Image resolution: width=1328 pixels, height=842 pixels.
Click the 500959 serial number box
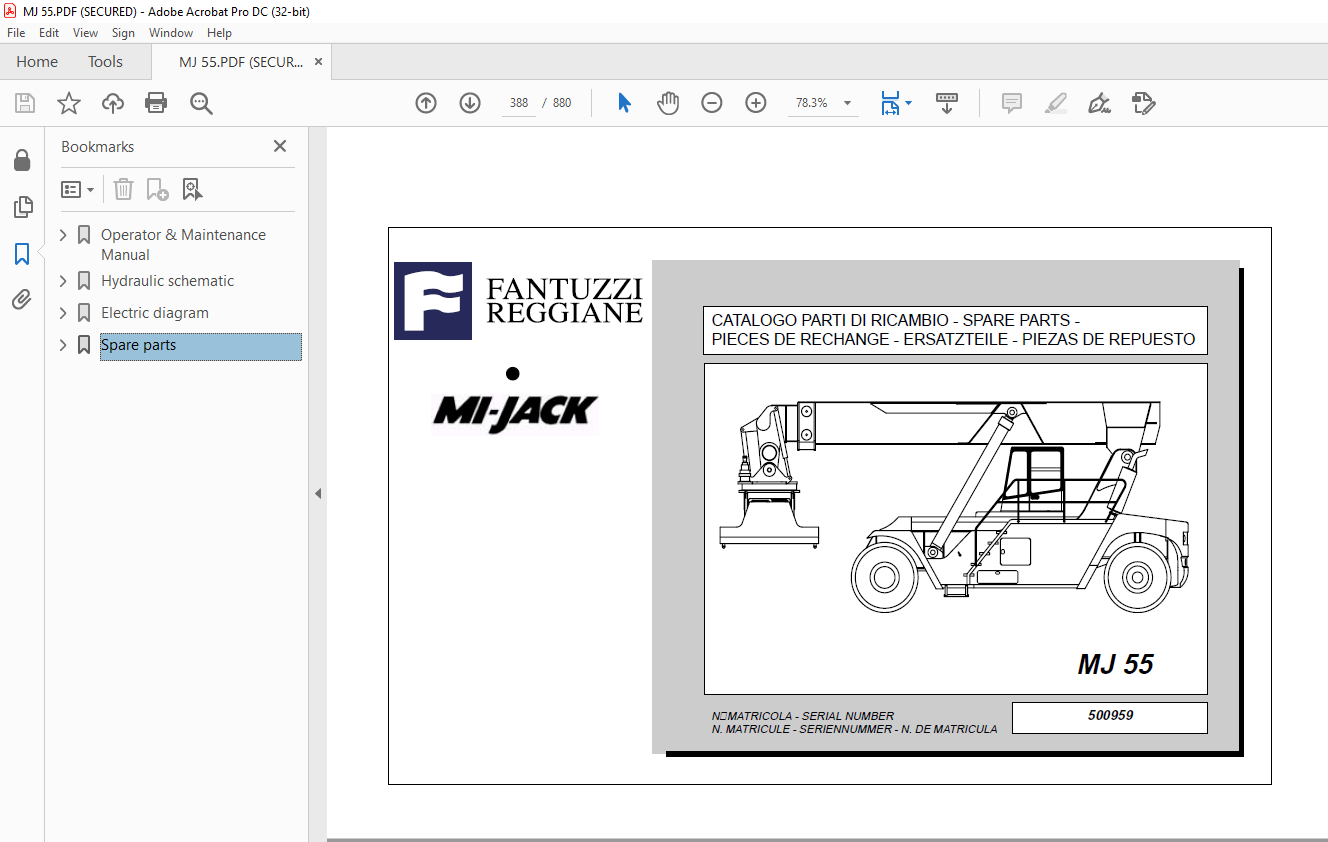(x=1110, y=717)
